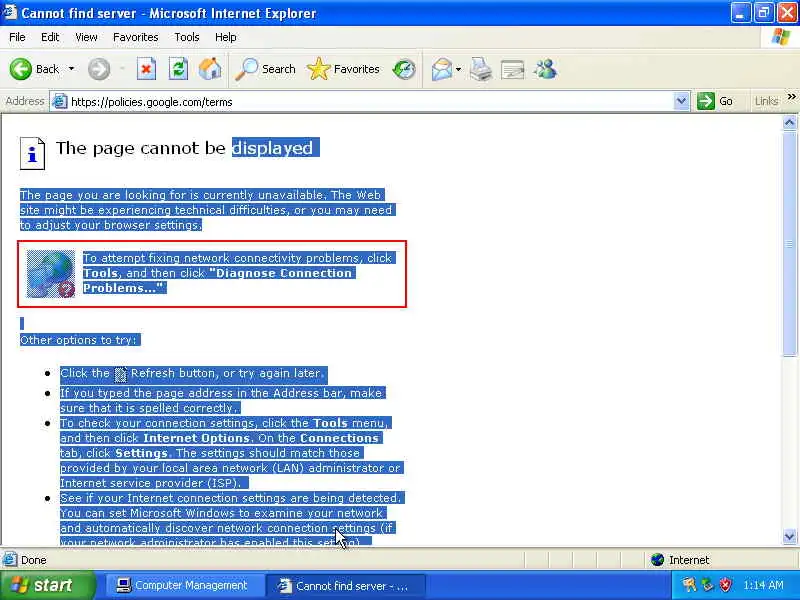
Task: Click the small Refresh icon in bullet list
Action: [120, 374]
